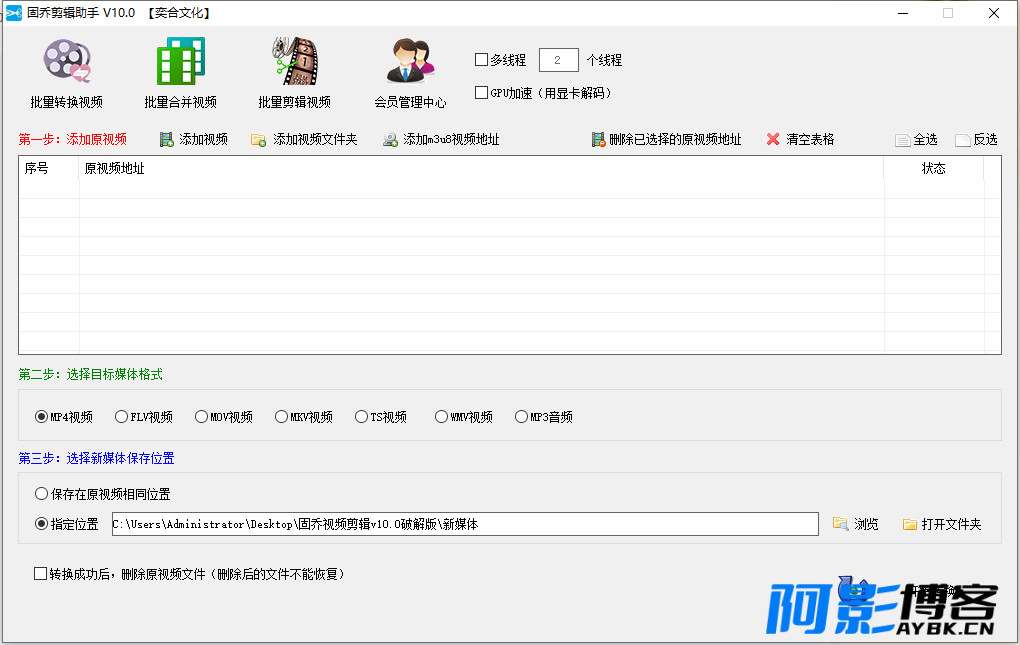Image resolution: width=1020 pixels, height=645 pixels.
Task: Close the 固乔剪辑助手 window
Action: tap(994, 13)
